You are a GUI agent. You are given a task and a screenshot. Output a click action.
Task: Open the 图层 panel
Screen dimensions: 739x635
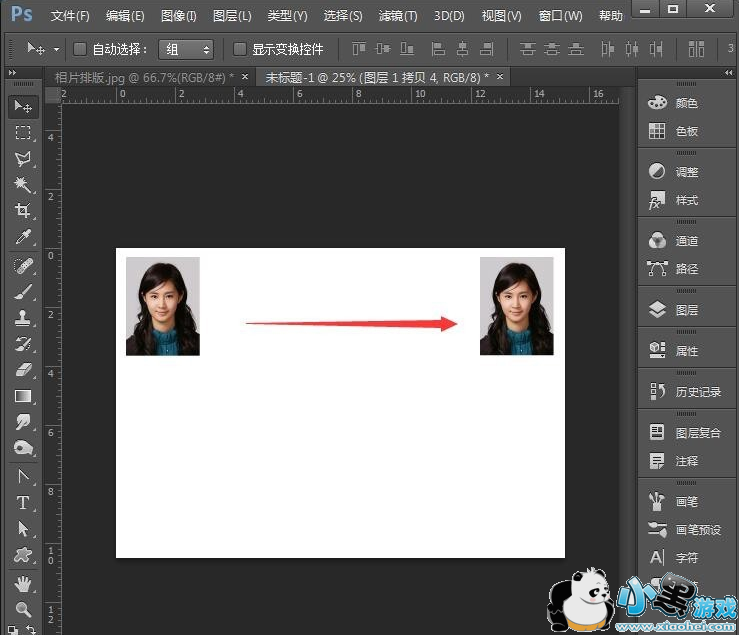(x=686, y=310)
